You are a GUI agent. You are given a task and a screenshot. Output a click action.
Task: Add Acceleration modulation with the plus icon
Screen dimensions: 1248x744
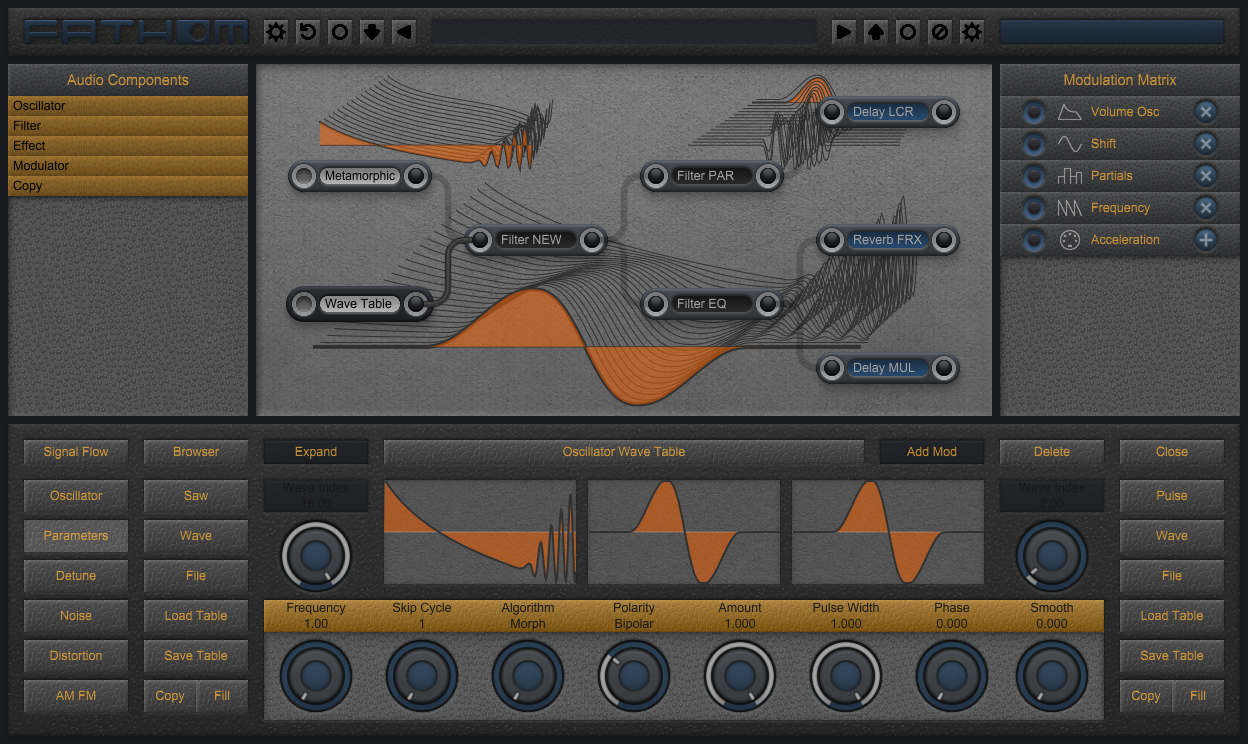1206,240
